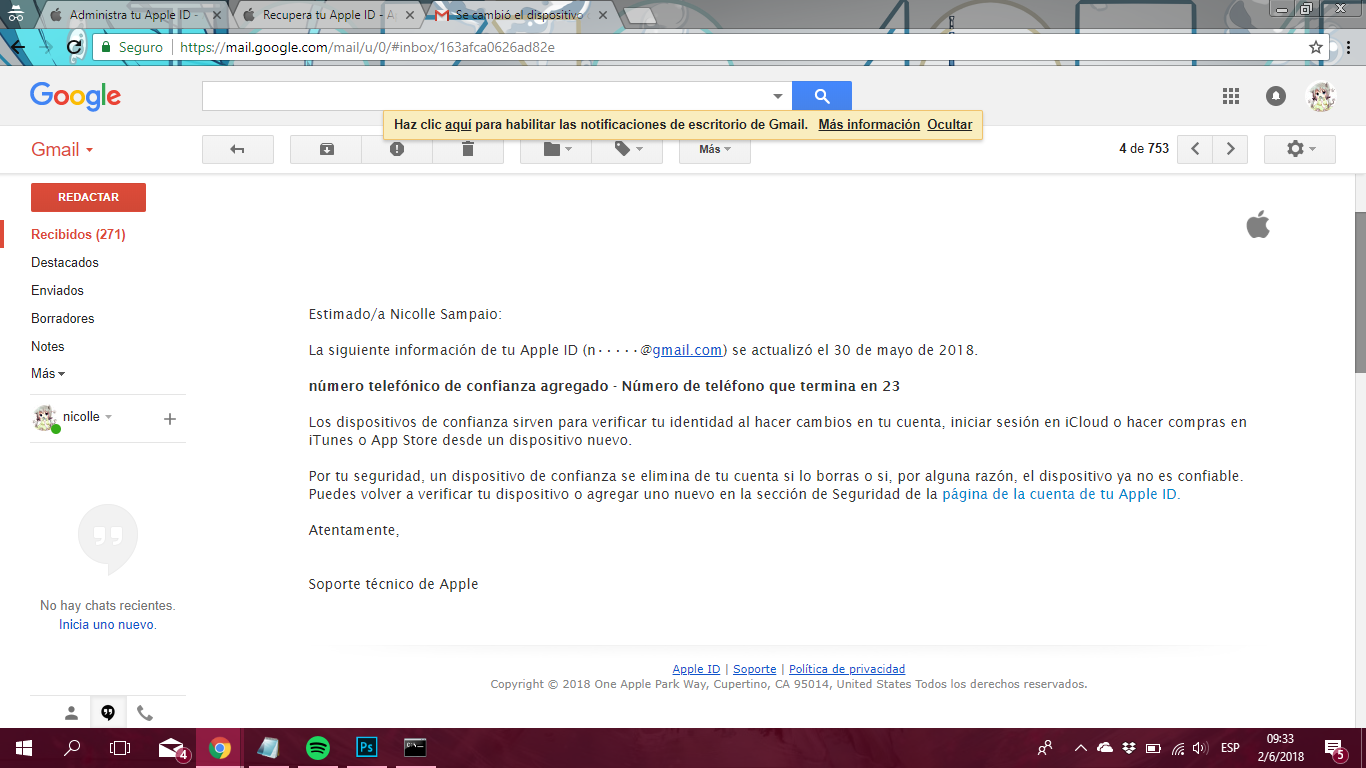The image size is (1366, 768).
Task: Go to the newer message arrow
Action: [1195, 149]
